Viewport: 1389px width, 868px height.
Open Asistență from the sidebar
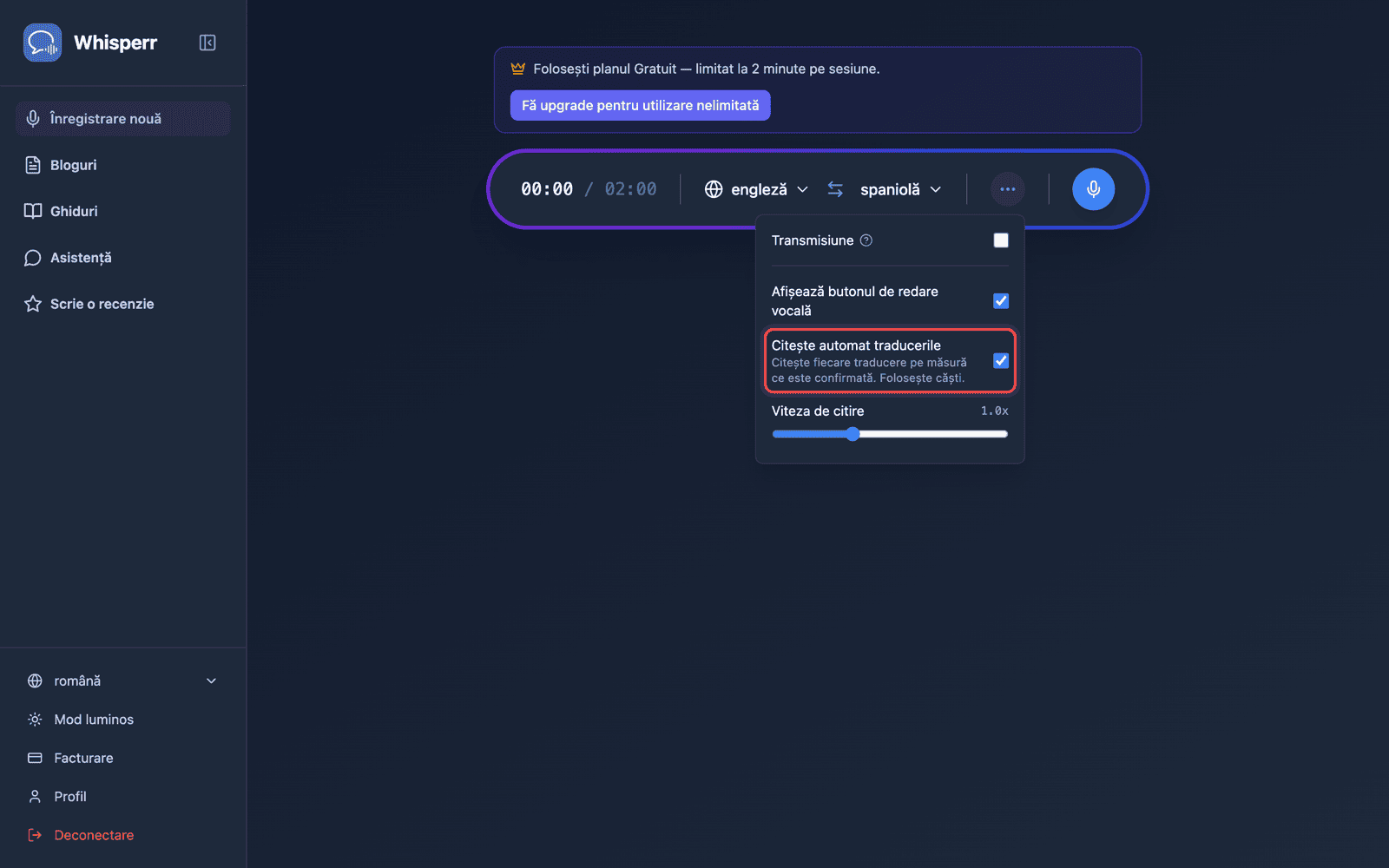pos(122,258)
